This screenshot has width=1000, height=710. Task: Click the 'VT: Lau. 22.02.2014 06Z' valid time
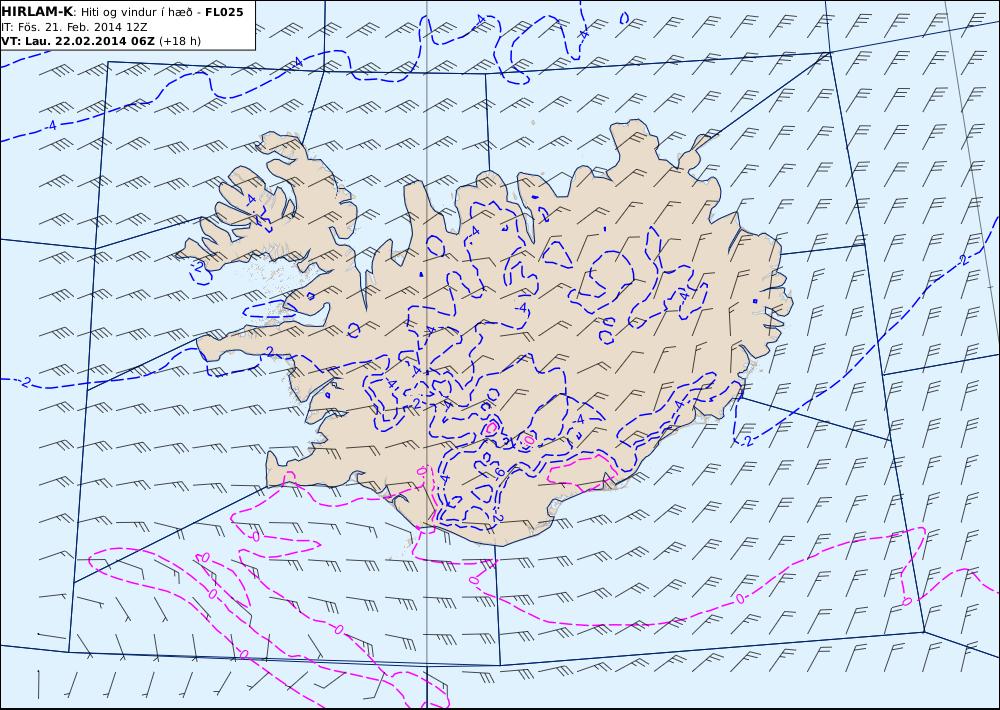(78, 41)
